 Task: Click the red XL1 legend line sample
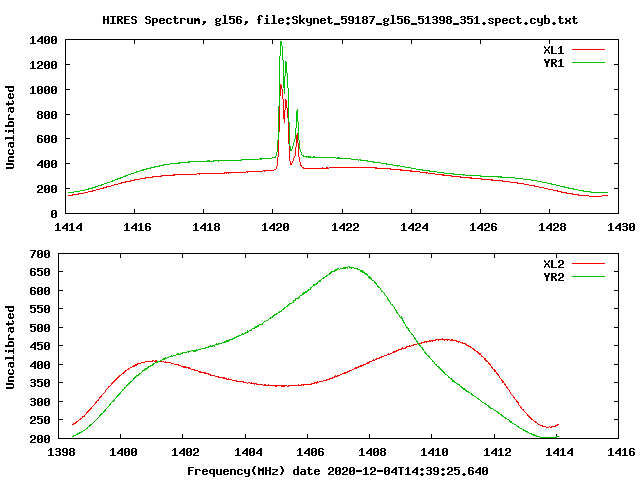588,50
